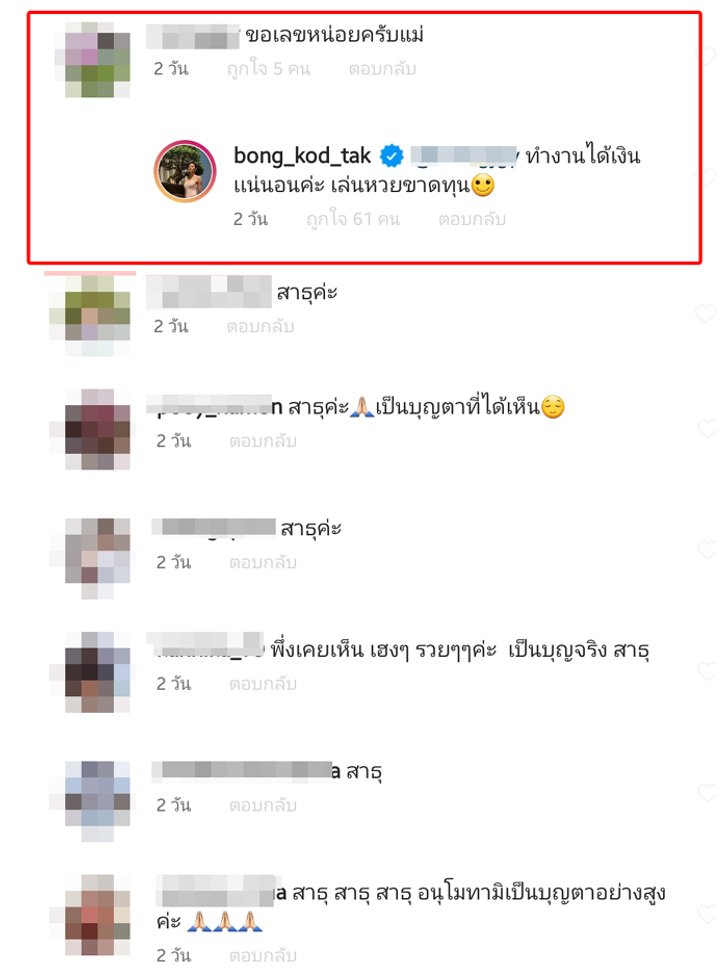This screenshot has width=728, height=979.
Task: Tap heart beside "เป็นบุญตาที่ได้เห็น" comment
Action: pos(706,428)
